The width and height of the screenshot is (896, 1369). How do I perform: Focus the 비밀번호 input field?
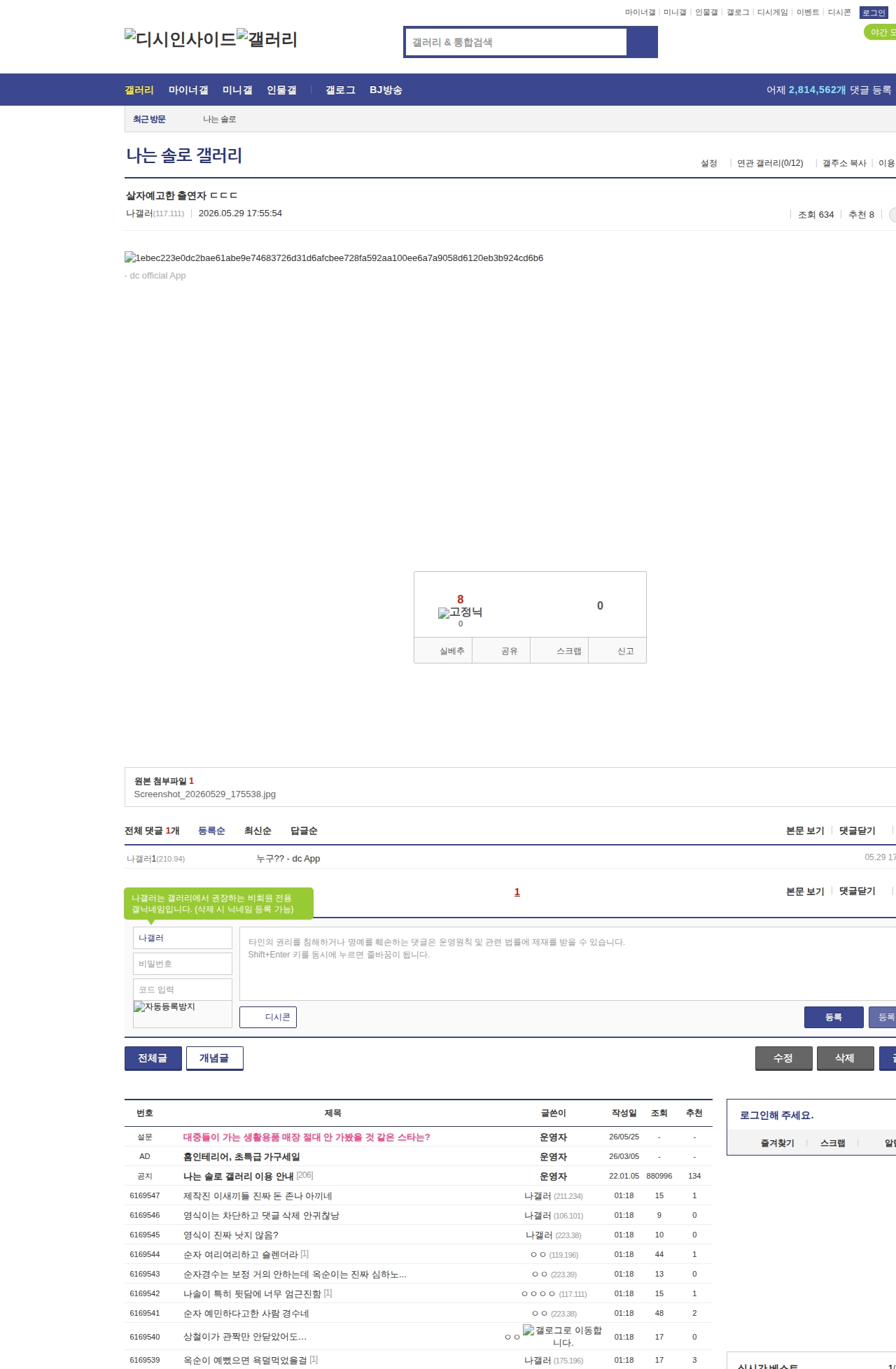pos(183,964)
